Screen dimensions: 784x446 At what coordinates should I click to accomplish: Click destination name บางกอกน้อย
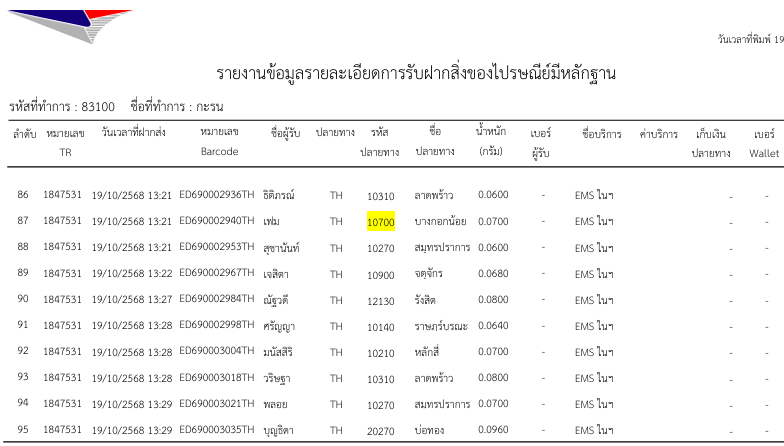point(440,221)
